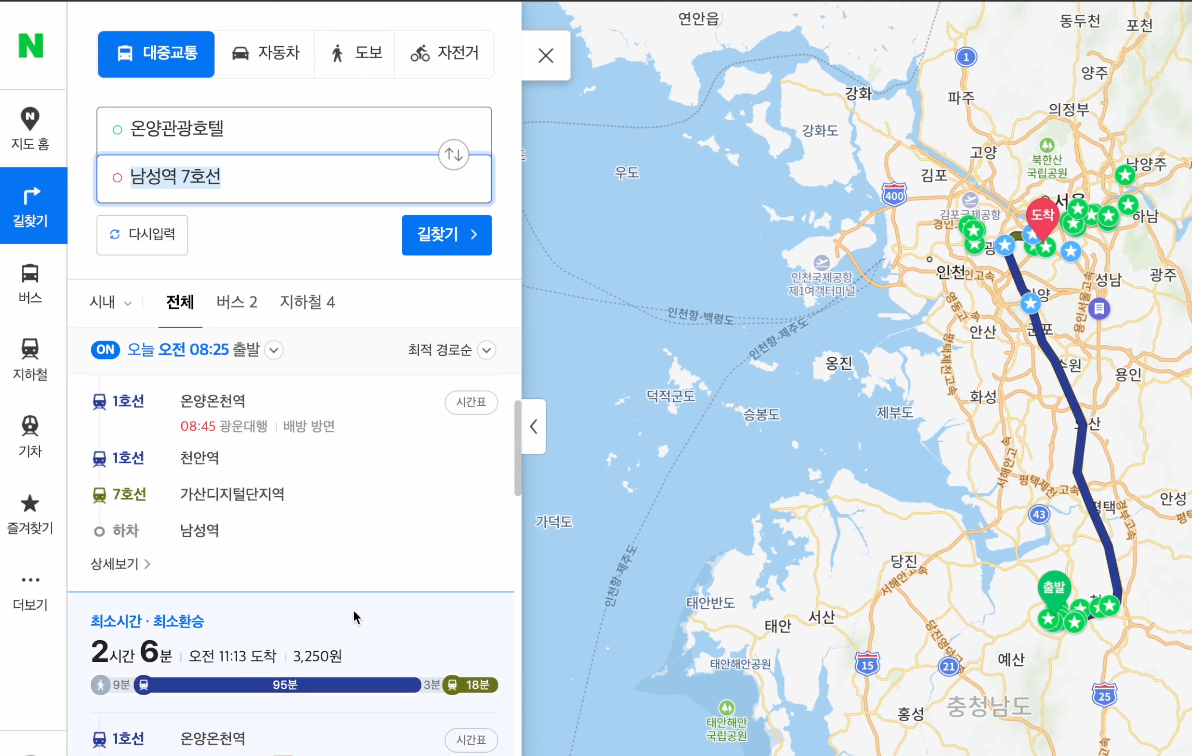This screenshot has height=756, width=1192.
Task: Click 남성역 하차 step
Action: click(200, 530)
